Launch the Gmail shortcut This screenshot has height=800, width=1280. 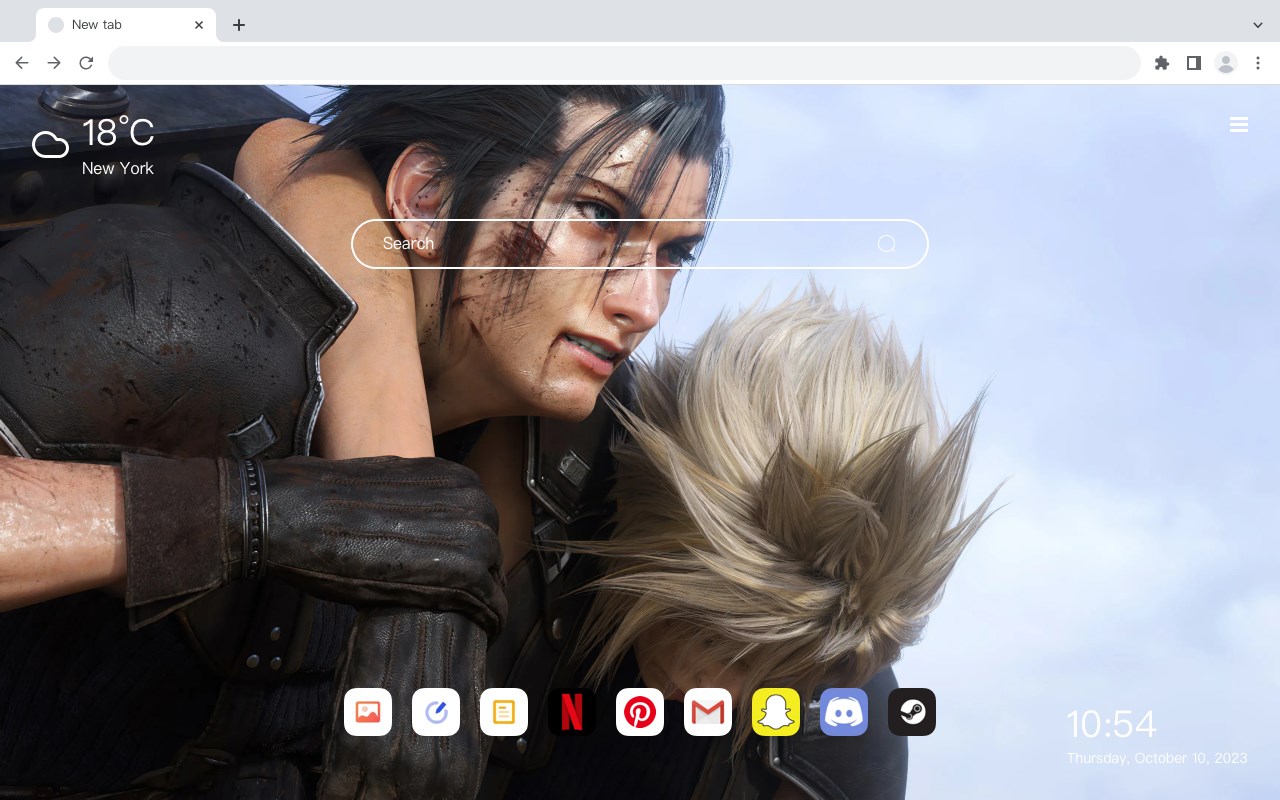pyautogui.click(x=708, y=712)
